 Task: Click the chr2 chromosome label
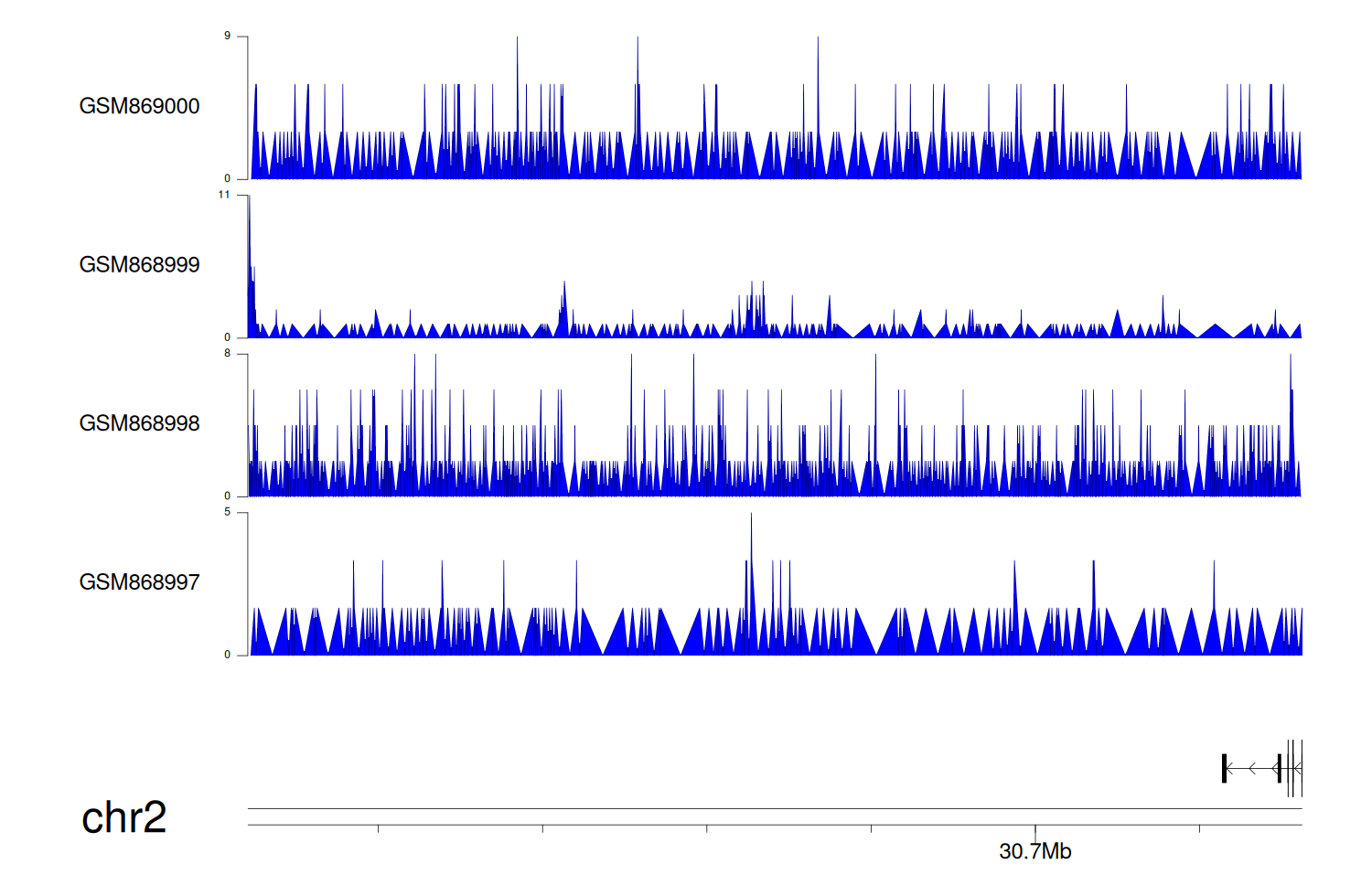123,817
